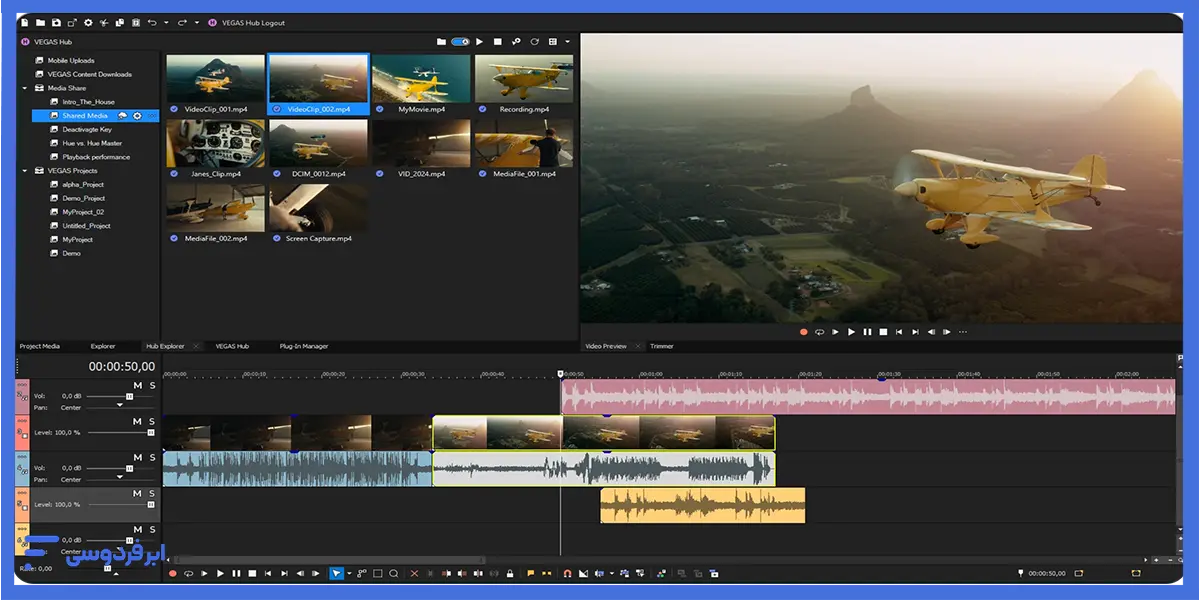Viewport: 1200px width, 600px height.
Task: Click the New project icon in top toolbar
Action: click(x=24, y=22)
